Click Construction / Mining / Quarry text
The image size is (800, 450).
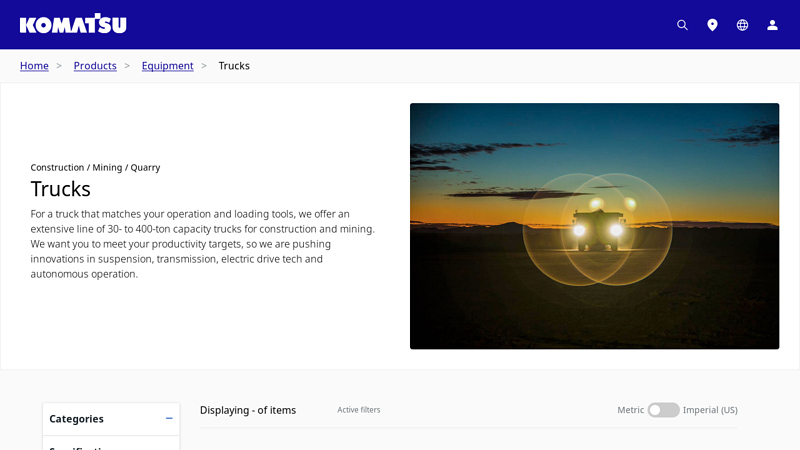coord(95,167)
